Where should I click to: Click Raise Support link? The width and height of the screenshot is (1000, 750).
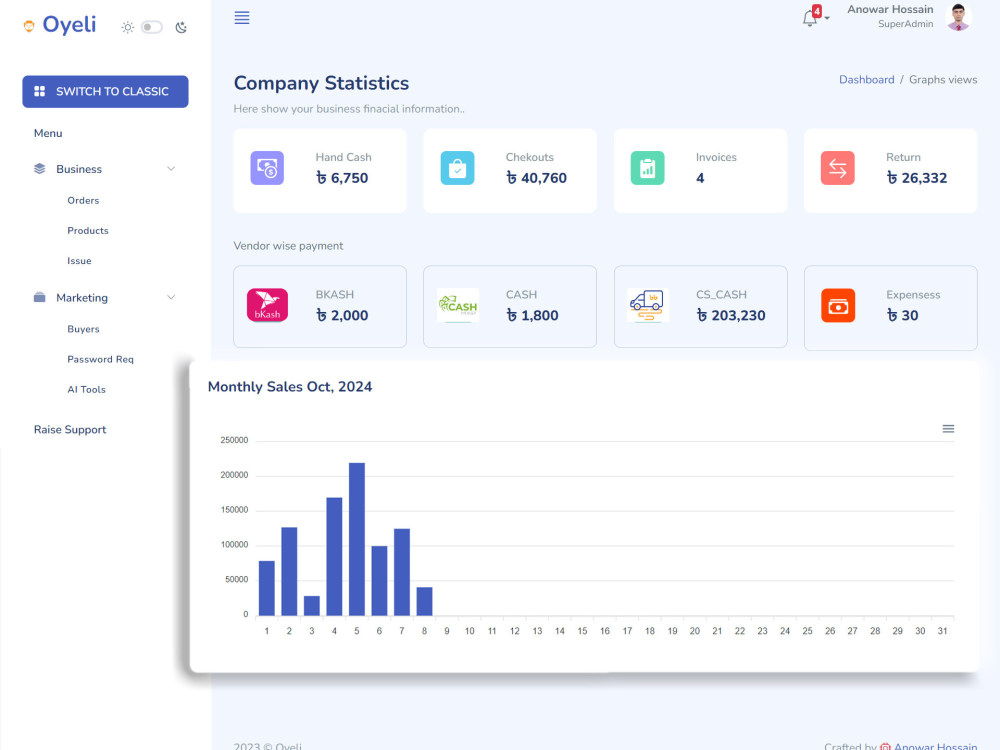point(70,430)
